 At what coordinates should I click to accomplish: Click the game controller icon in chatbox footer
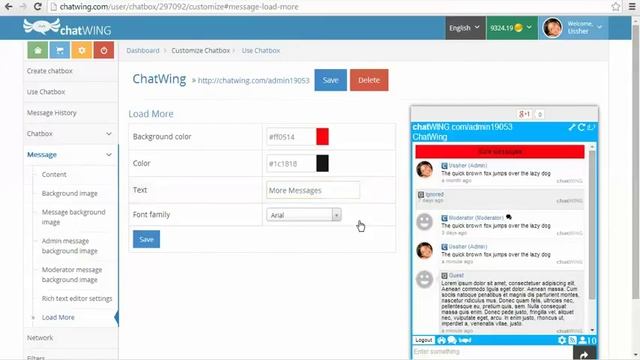coord(465,340)
